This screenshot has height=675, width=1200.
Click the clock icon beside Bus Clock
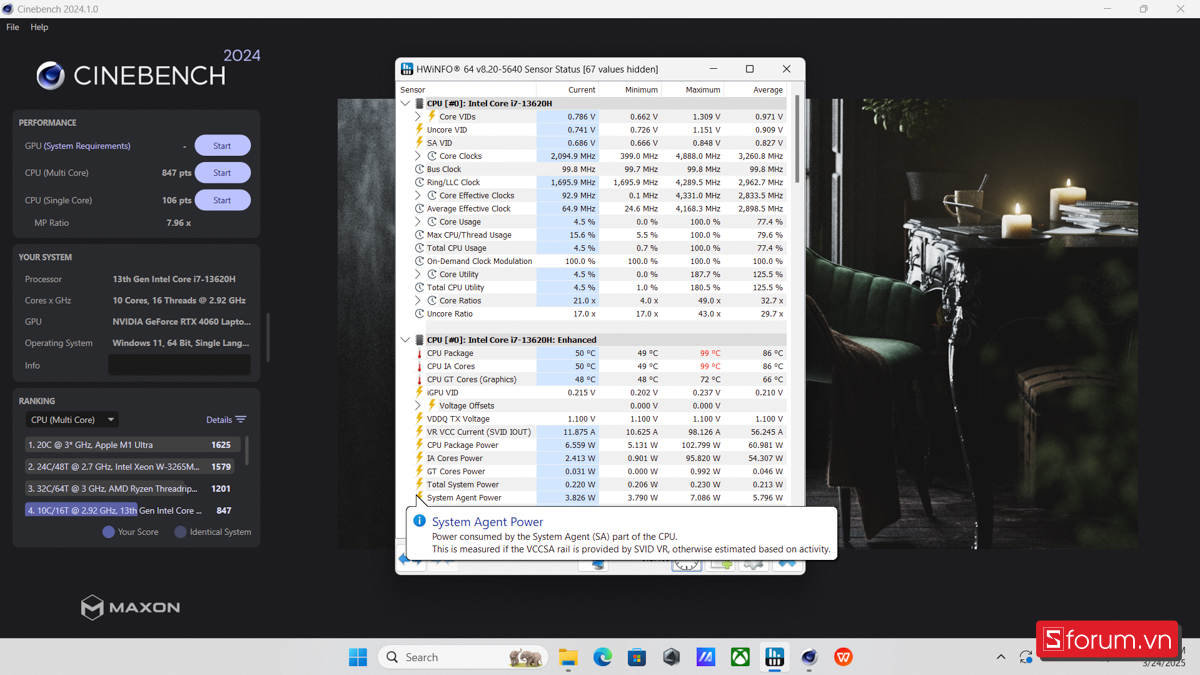tap(420, 169)
